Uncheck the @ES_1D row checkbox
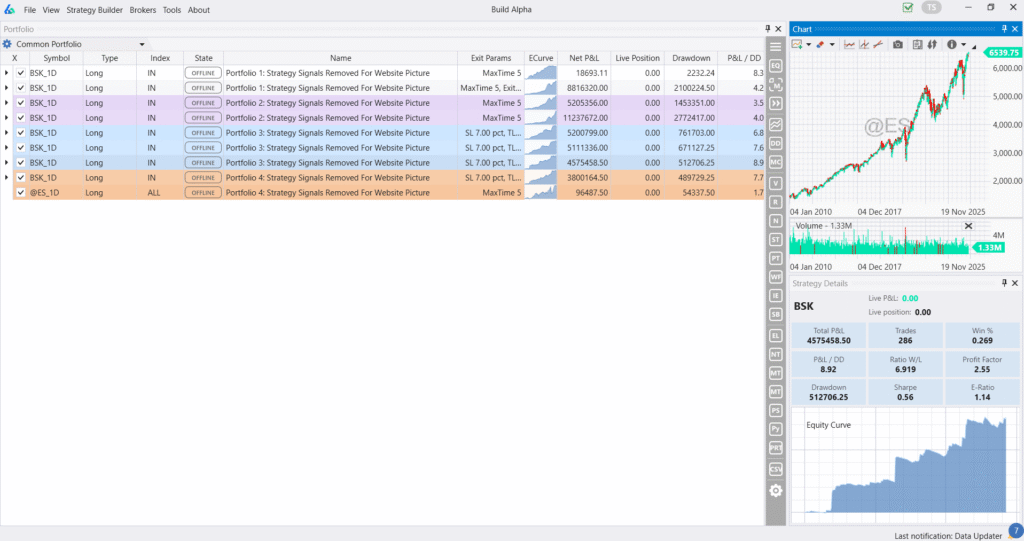The image size is (1024, 541). point(21,193)
